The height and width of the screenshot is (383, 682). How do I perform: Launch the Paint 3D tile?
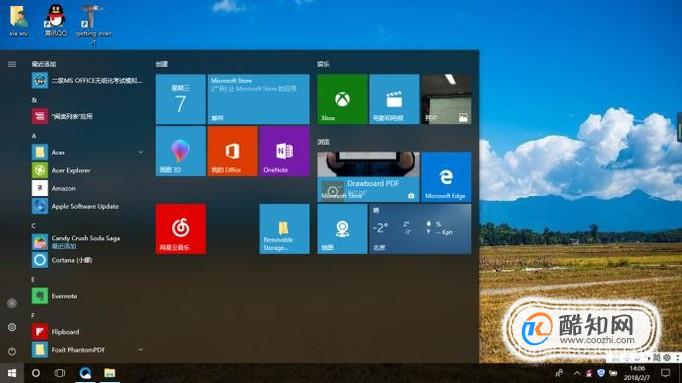click(x=181, y=151)
